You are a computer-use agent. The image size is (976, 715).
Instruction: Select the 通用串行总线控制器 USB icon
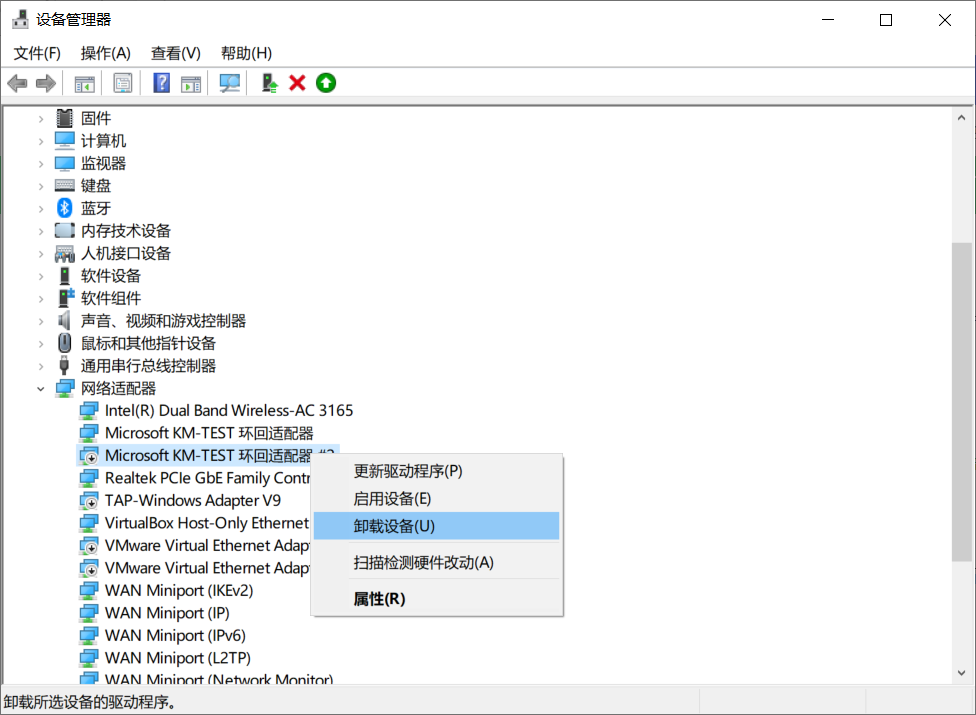64,365
